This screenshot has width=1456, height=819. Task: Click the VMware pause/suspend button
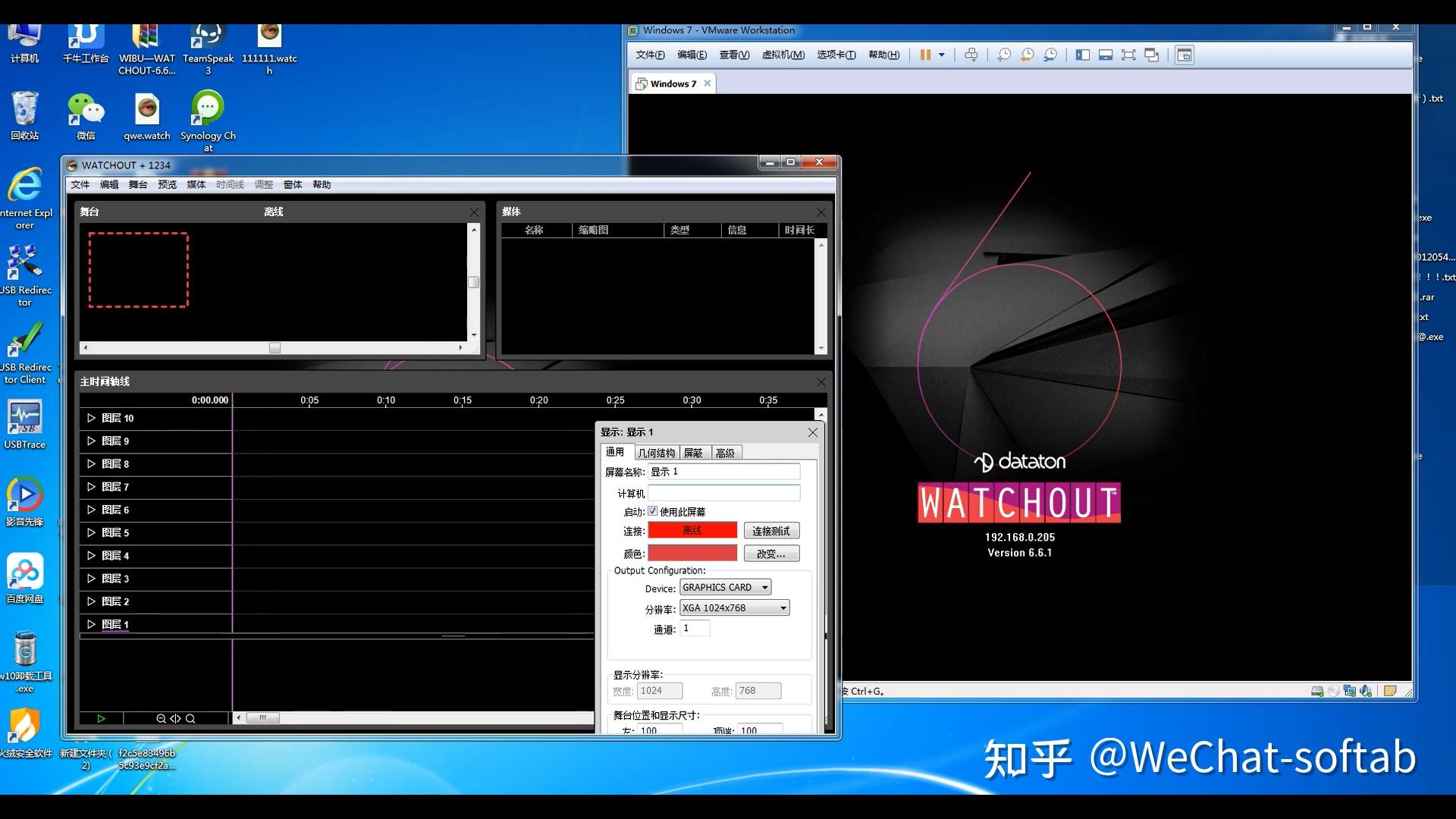pos(924,55)
